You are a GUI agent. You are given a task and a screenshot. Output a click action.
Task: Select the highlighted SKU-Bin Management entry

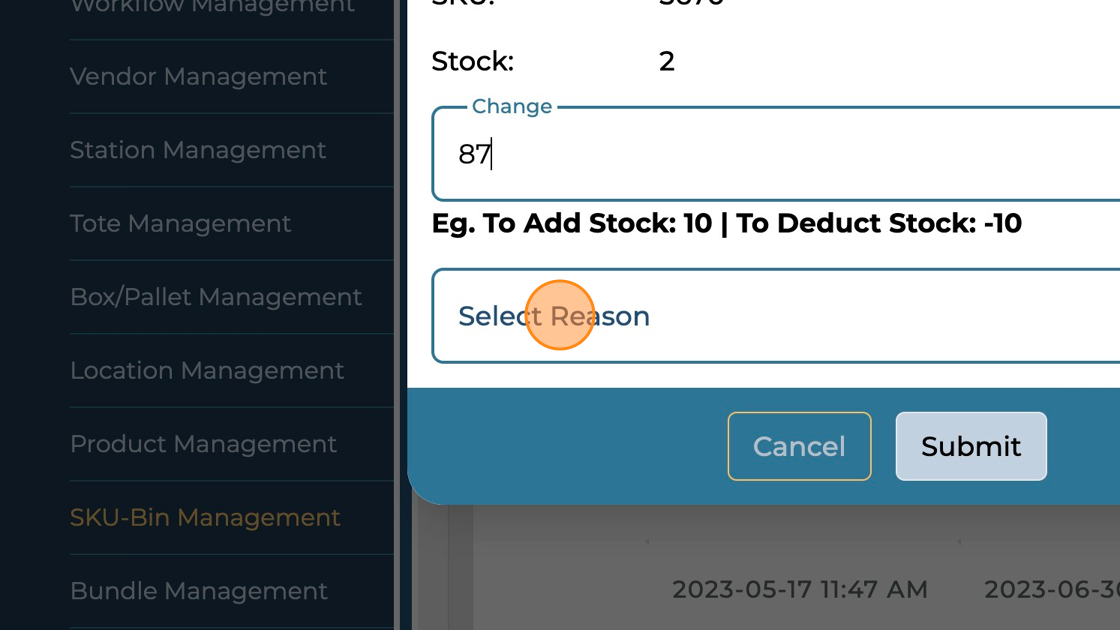click(x=205, y=517)
